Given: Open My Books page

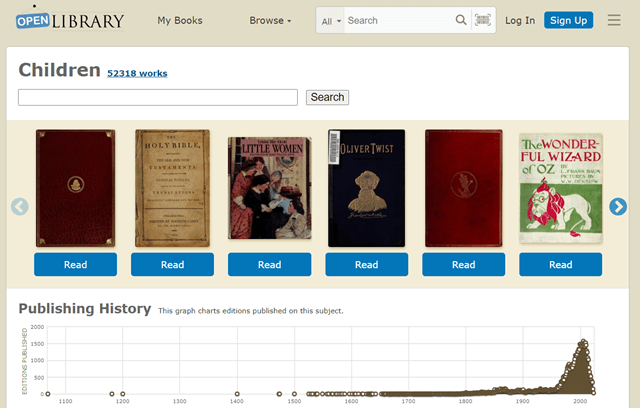Looking at the screenshot, I should click(180, 20).
